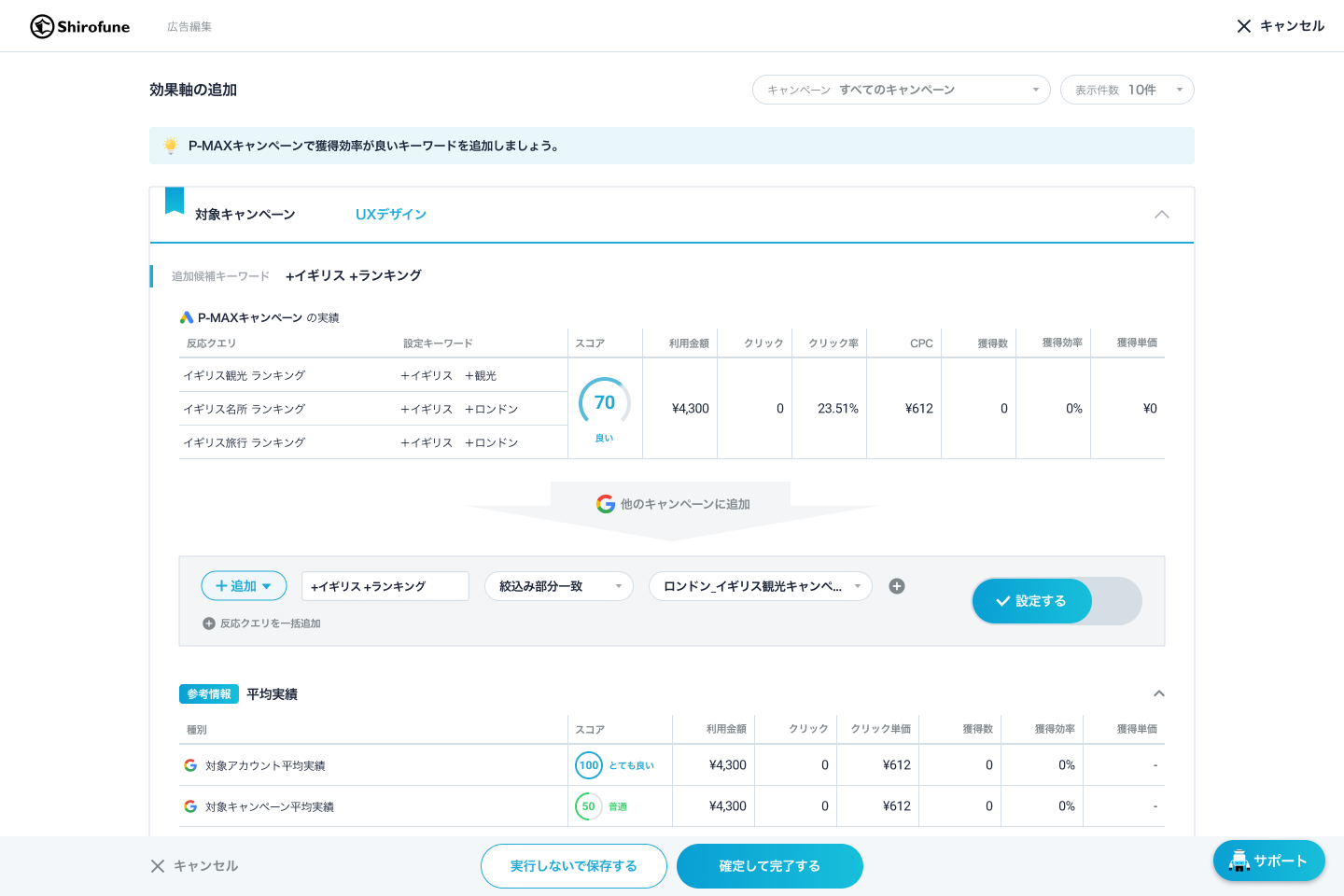The height and width of the screenshot is (896, 1344).
Task: Select the bookmark icon next to 対象キャンペーン
Action: (174, 202)
